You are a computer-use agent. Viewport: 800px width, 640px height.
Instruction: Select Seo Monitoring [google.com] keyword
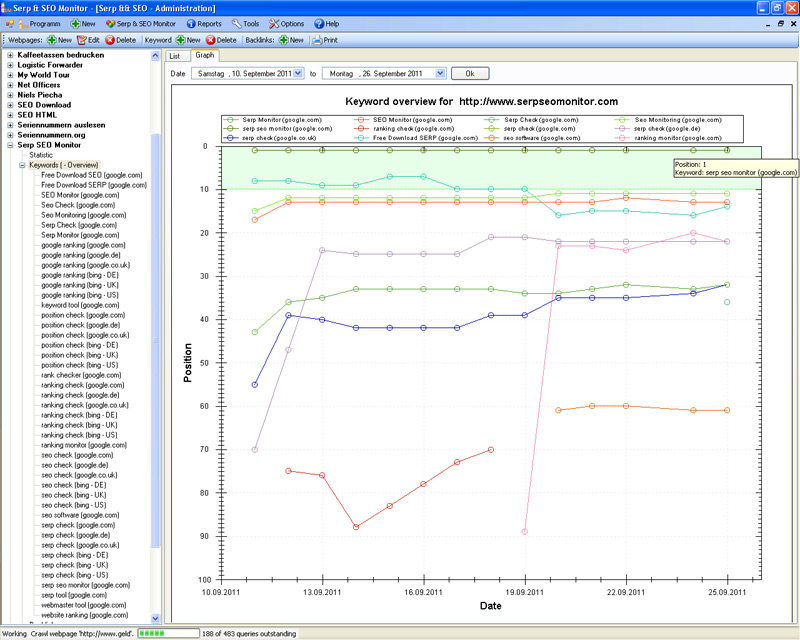coord(84,215)
